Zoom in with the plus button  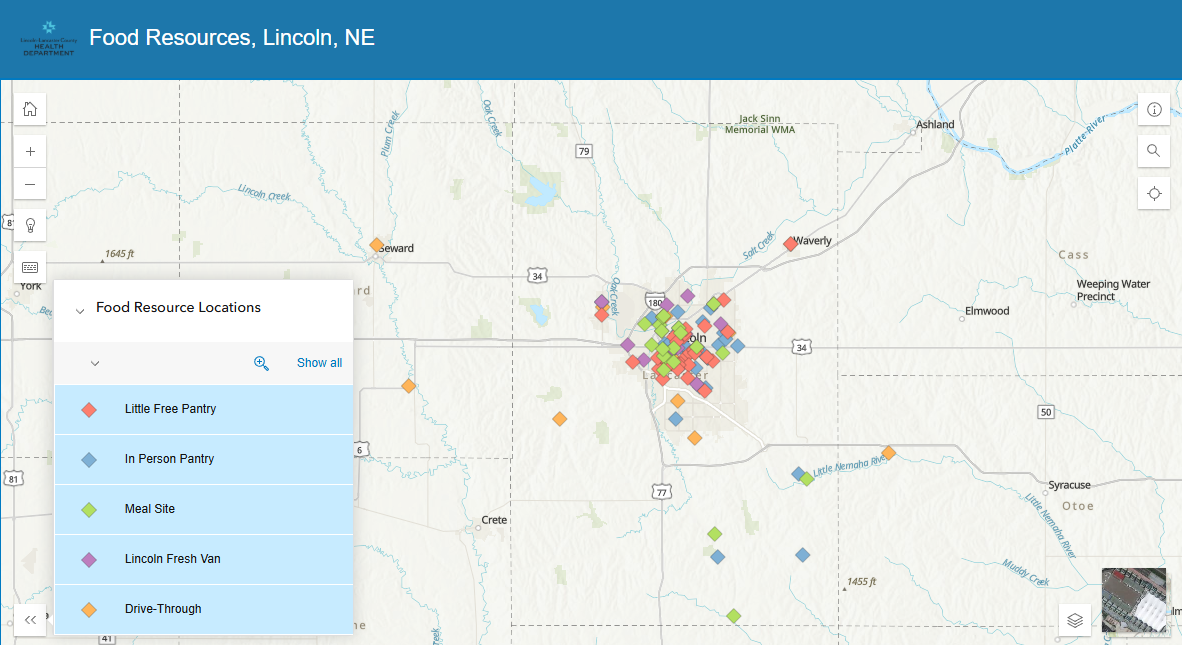(30, 152)
